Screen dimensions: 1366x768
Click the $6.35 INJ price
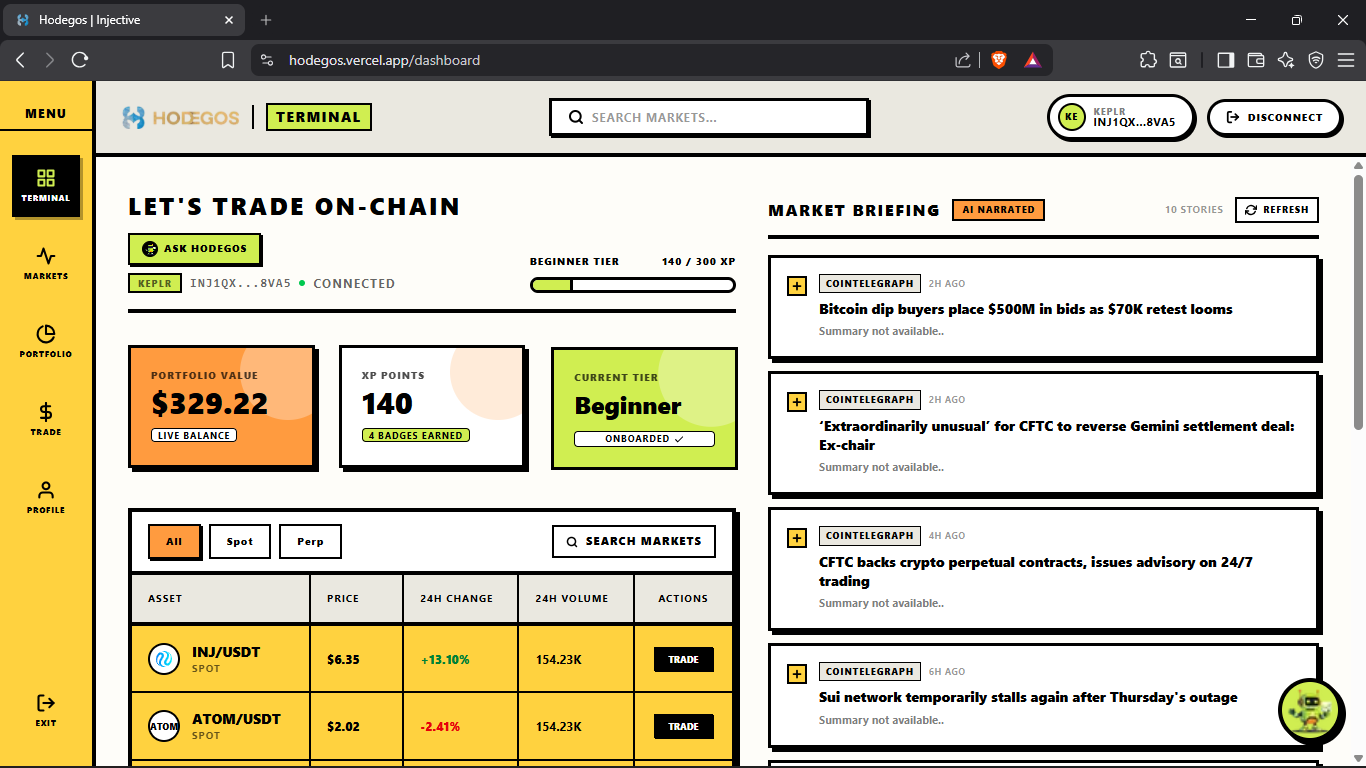click(343, 660)
